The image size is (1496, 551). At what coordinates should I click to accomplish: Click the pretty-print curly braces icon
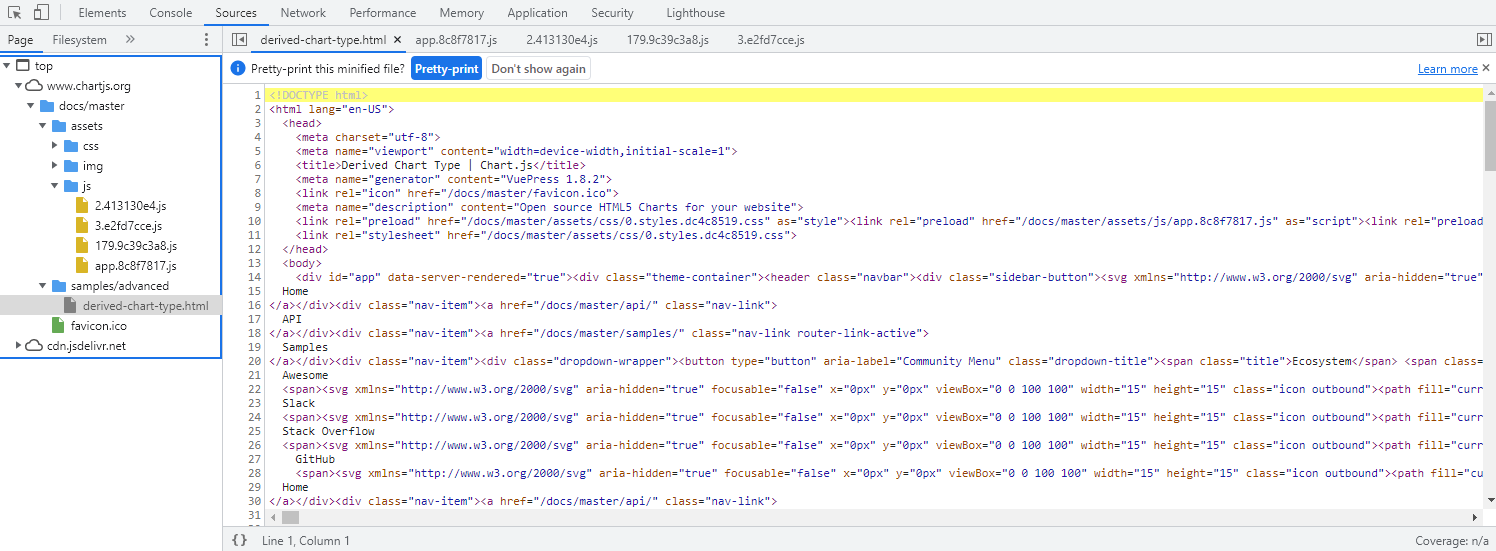pos(239,540)
